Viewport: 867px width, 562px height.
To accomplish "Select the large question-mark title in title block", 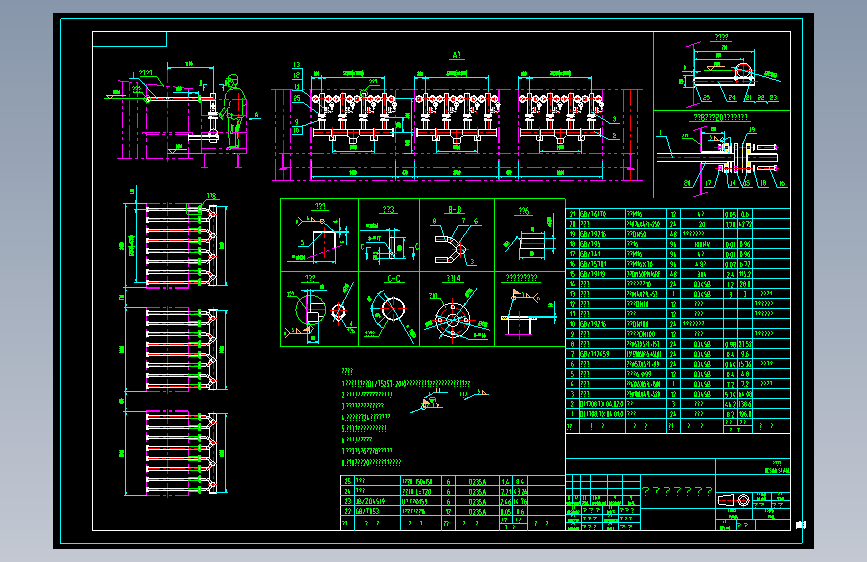I will pos(677,491).
